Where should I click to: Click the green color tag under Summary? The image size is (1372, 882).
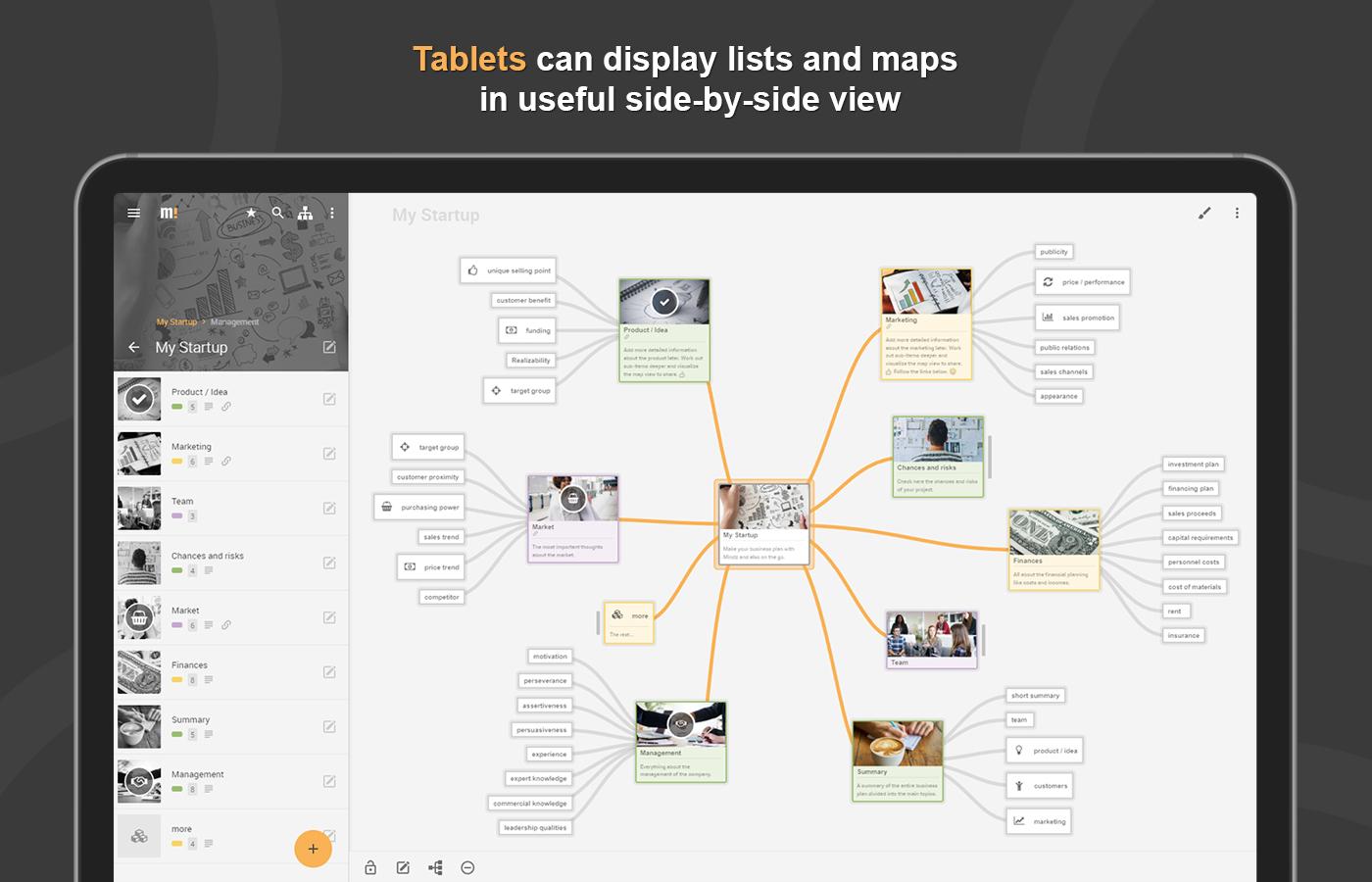176,735
